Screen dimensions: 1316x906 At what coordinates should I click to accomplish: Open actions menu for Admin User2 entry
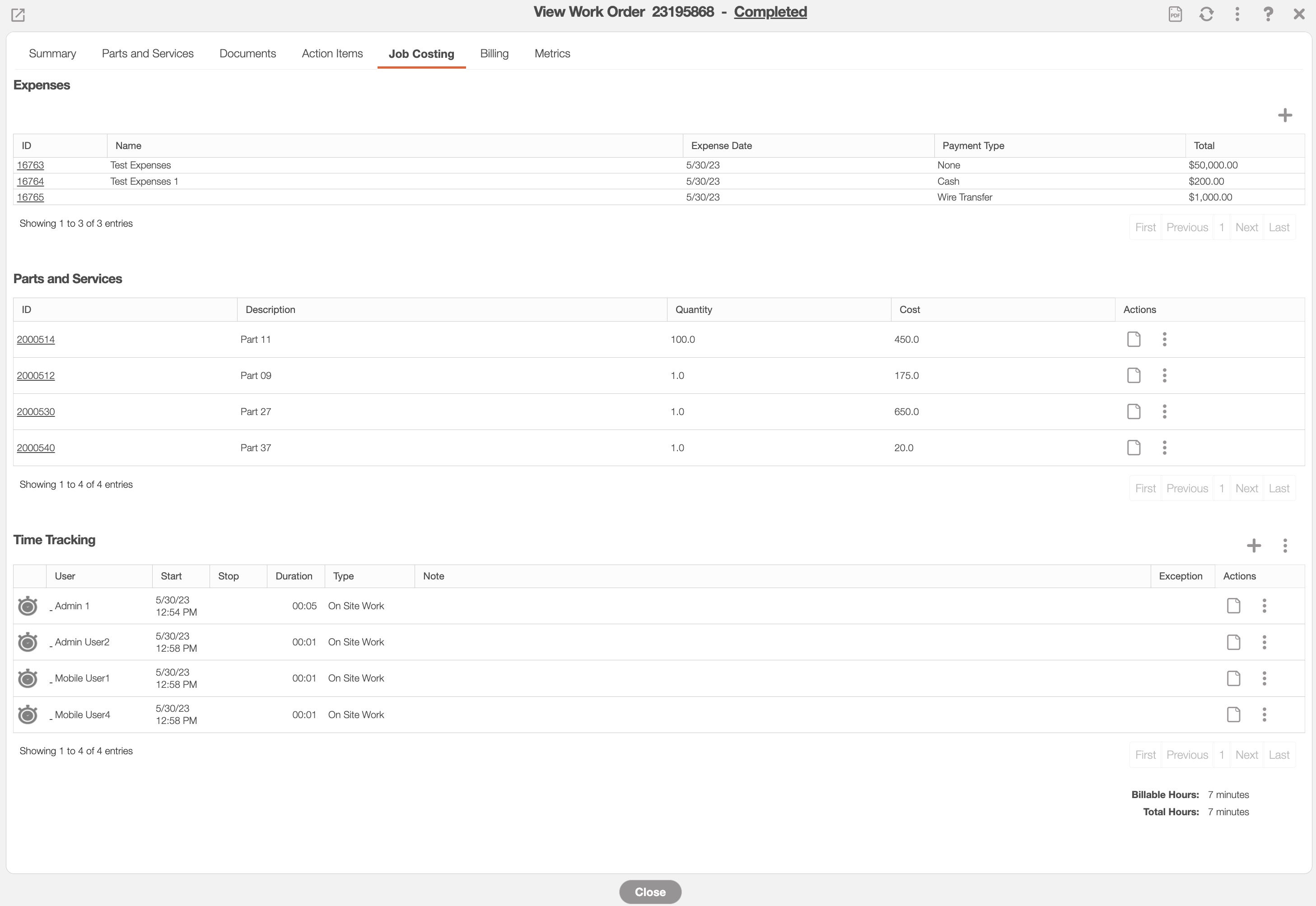pos(1264,642)
